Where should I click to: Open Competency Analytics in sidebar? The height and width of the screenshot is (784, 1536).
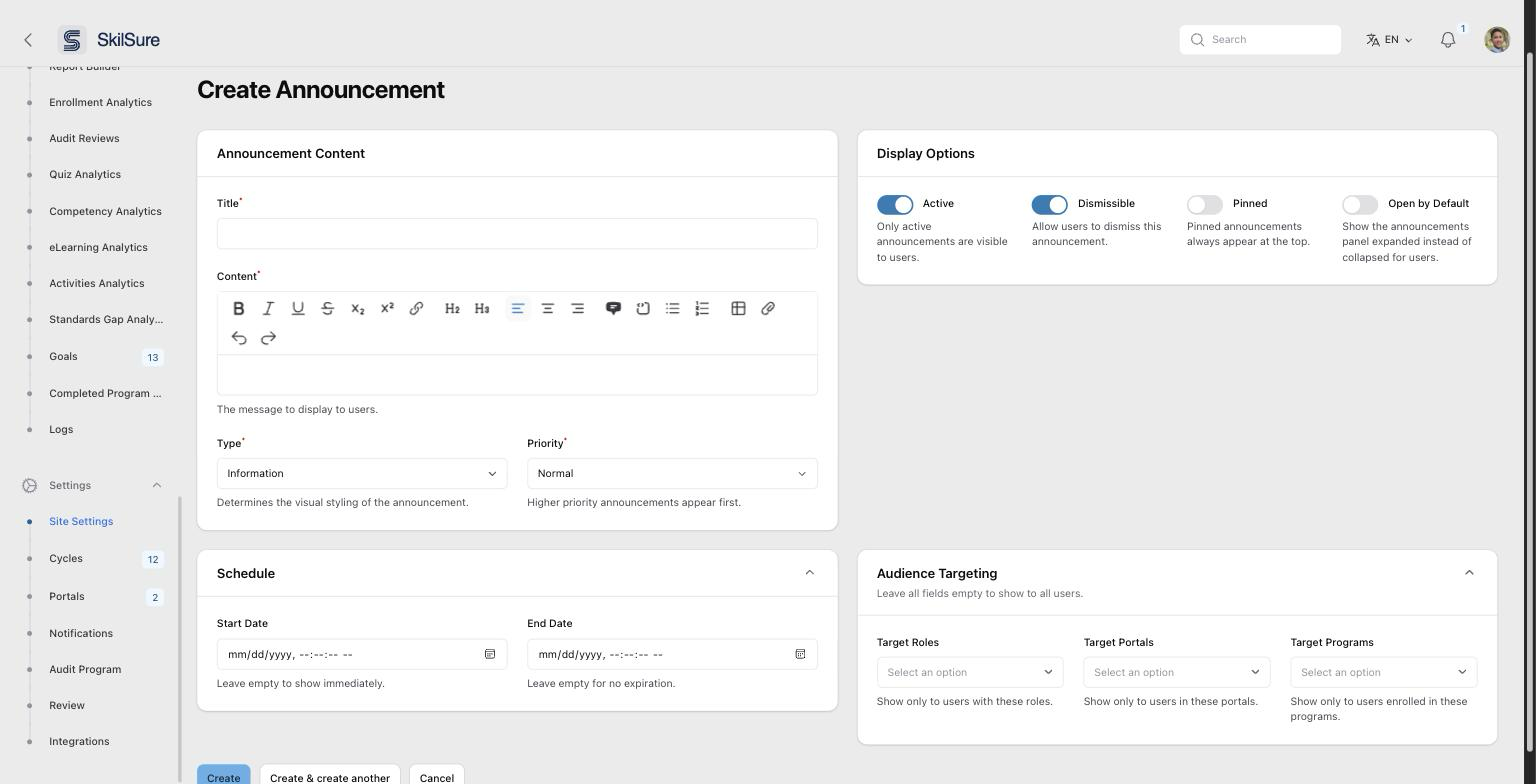(x=105, y=212)
